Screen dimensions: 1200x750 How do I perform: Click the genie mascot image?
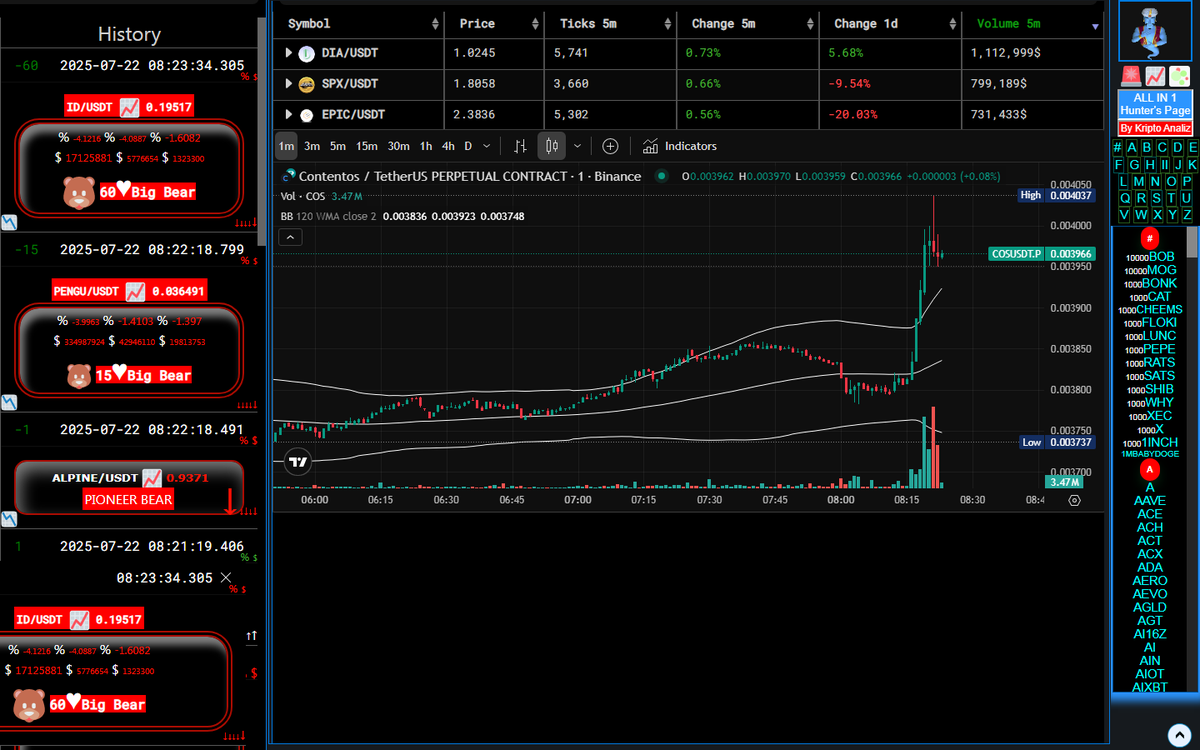[1154, 33]
